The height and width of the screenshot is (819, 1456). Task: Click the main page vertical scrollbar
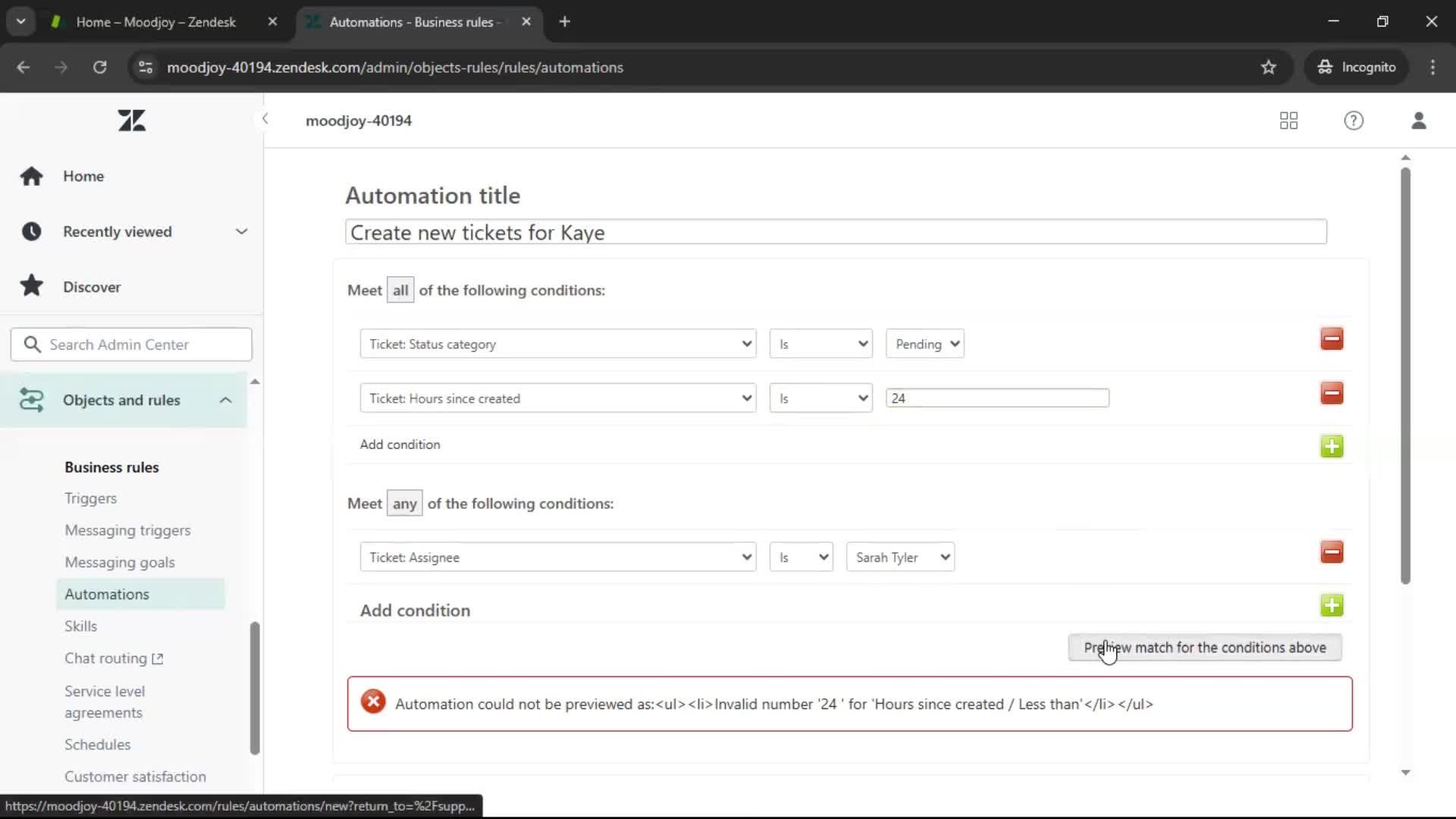pos(1405,375)
